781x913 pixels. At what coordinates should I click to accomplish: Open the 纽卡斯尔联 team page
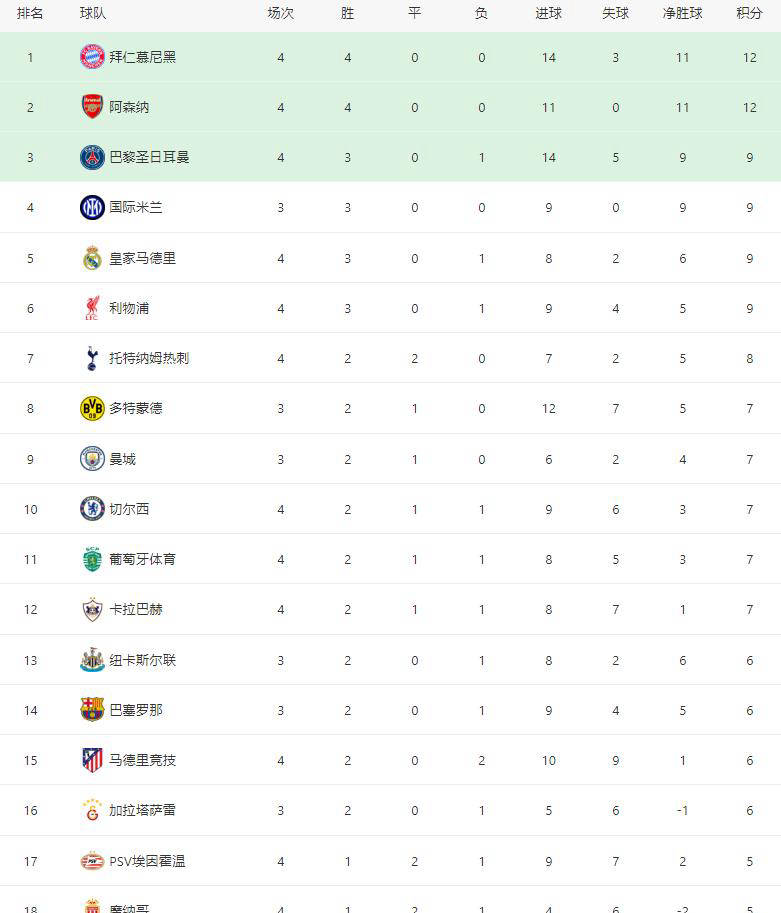[142, 660]
